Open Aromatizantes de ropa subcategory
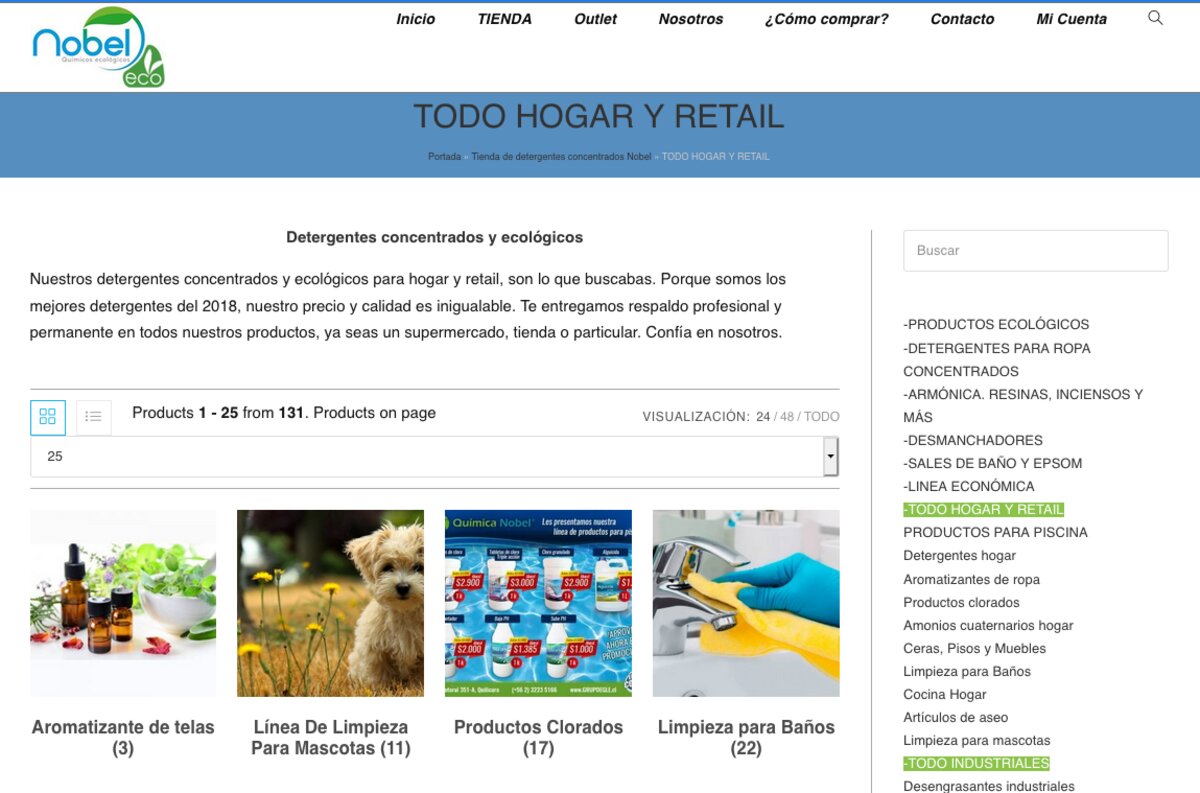The height and width of the screenshot is (793, 1200). 971,579
